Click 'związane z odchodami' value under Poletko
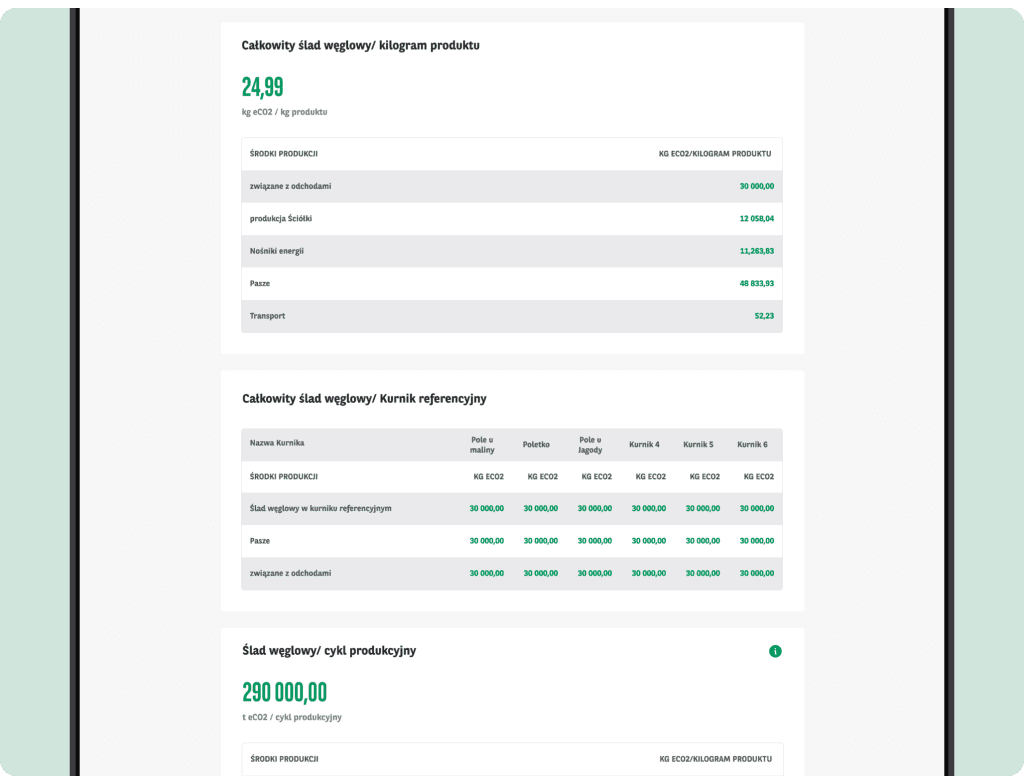Screen dimensions: 1024x780 541,574
